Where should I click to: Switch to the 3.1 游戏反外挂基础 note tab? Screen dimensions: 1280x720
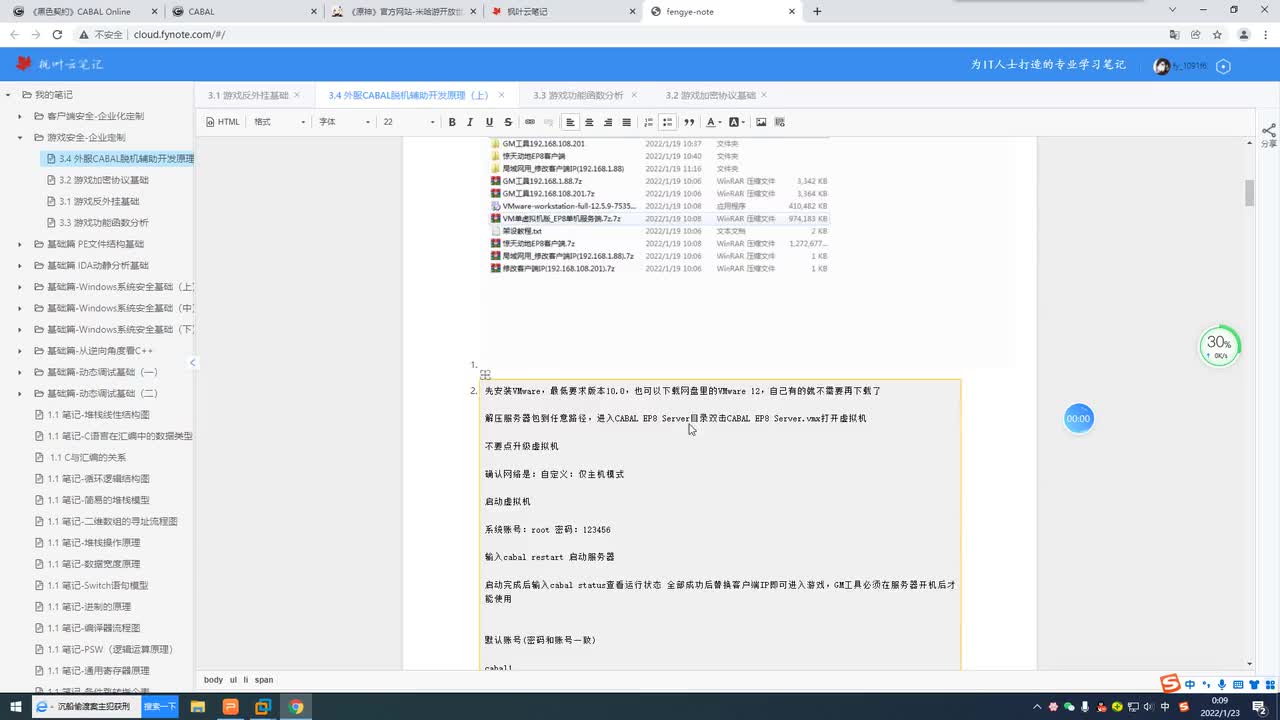point(248,95)
